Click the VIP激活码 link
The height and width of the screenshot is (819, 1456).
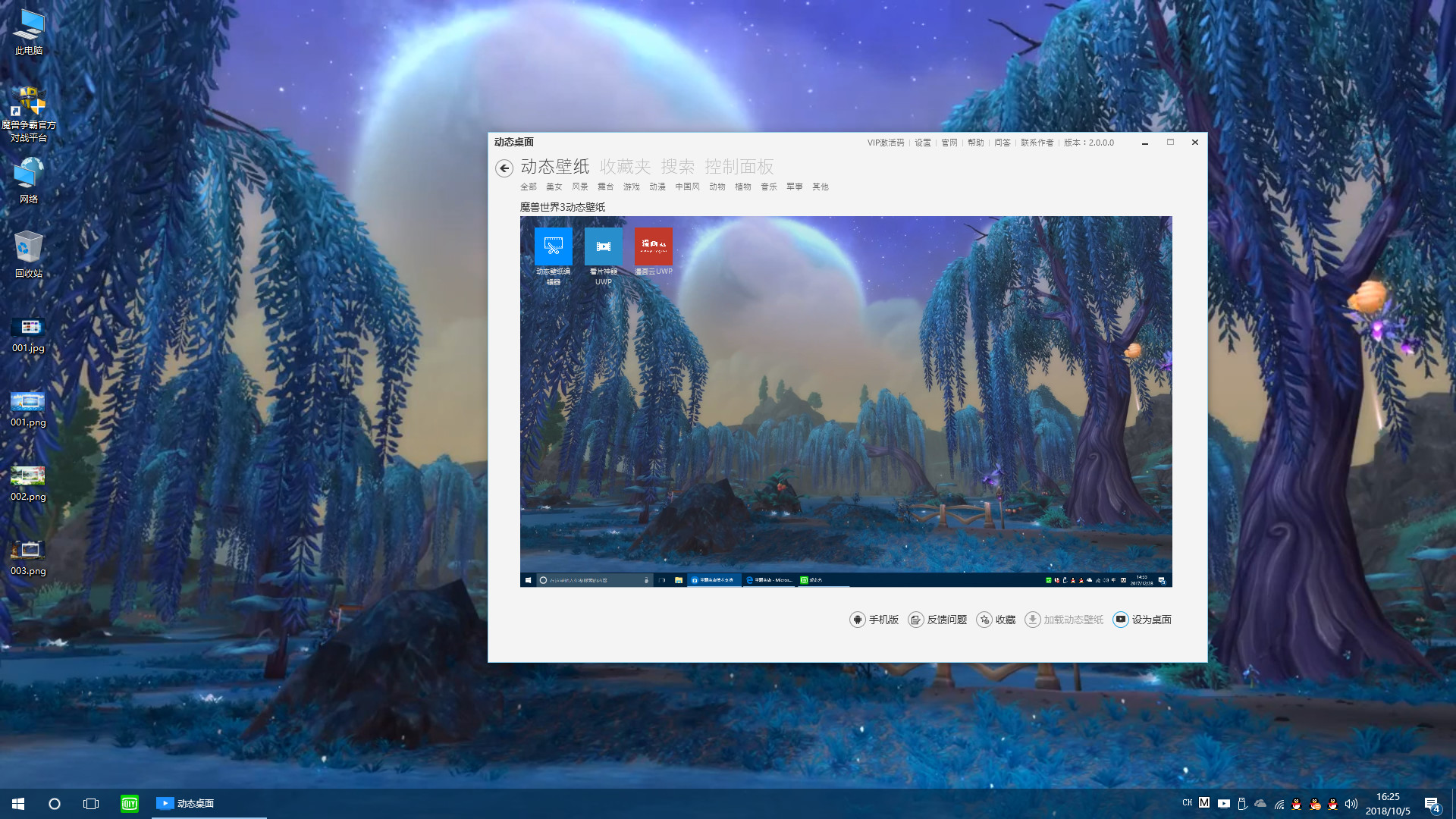(x=884, y=143)
